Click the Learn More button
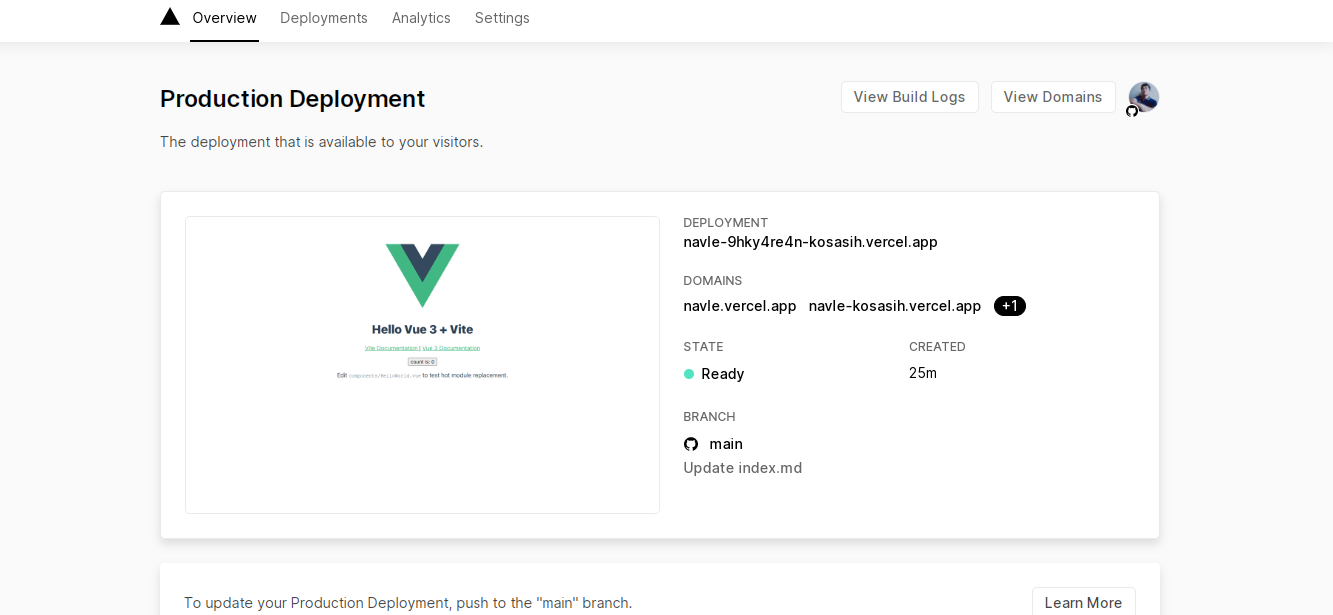 click(x=1083, y=602)
